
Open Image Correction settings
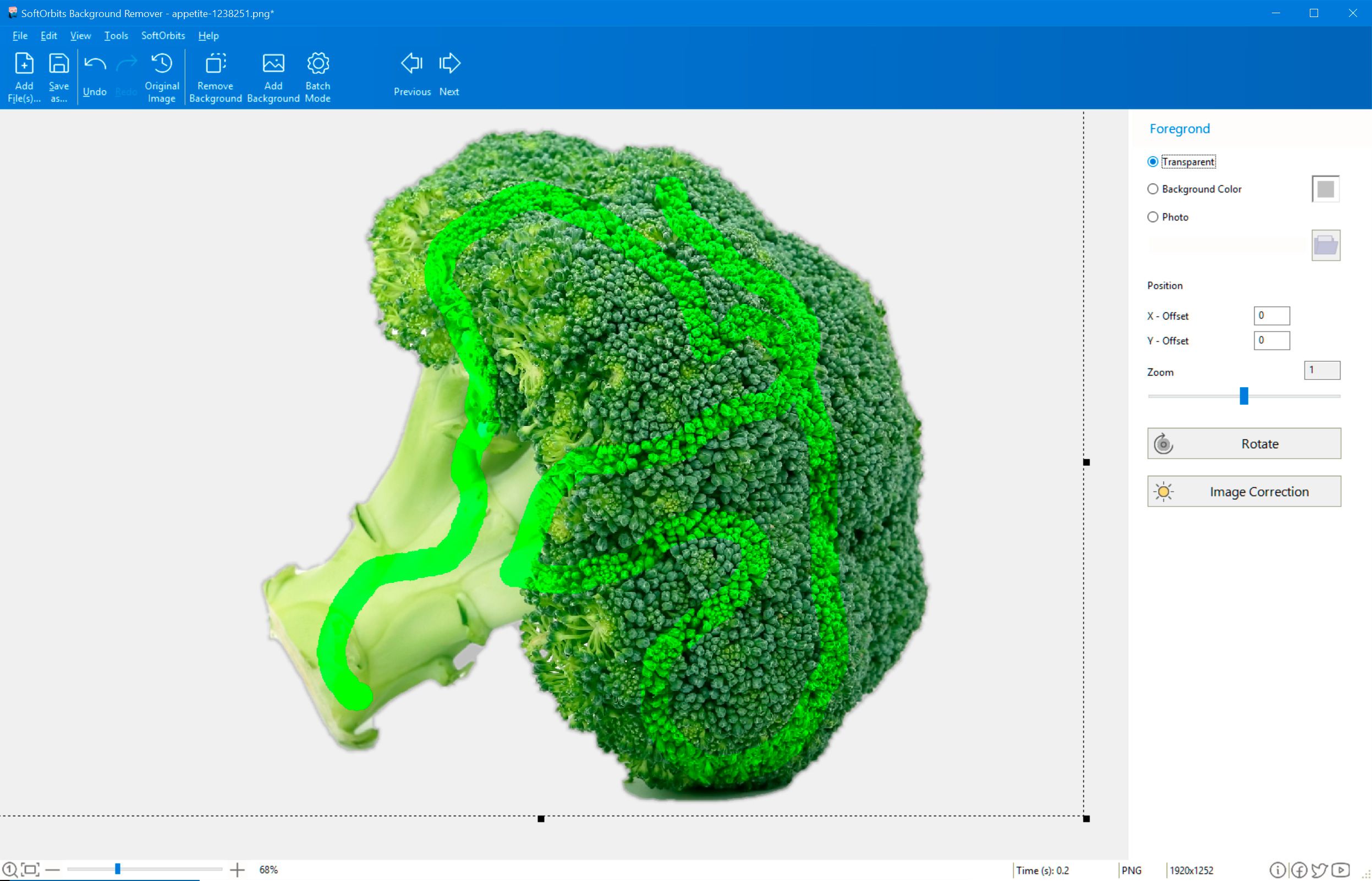coord(1244,492)
